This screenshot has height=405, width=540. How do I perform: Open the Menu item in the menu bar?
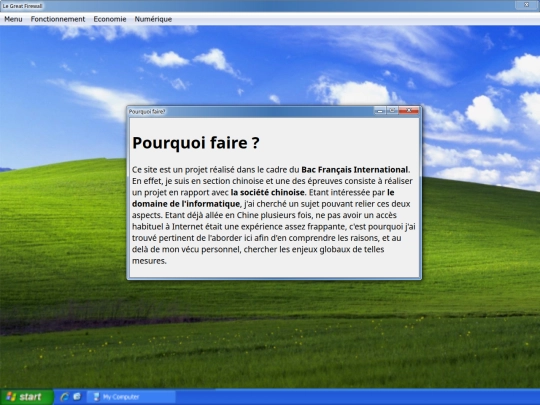coord(13,19)
